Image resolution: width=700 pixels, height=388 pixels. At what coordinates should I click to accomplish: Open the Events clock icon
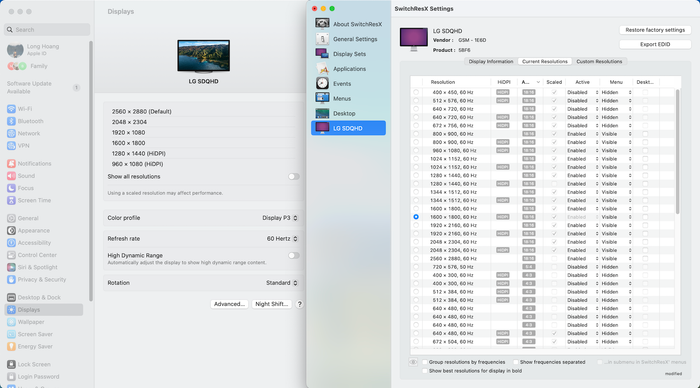[322, 83]
